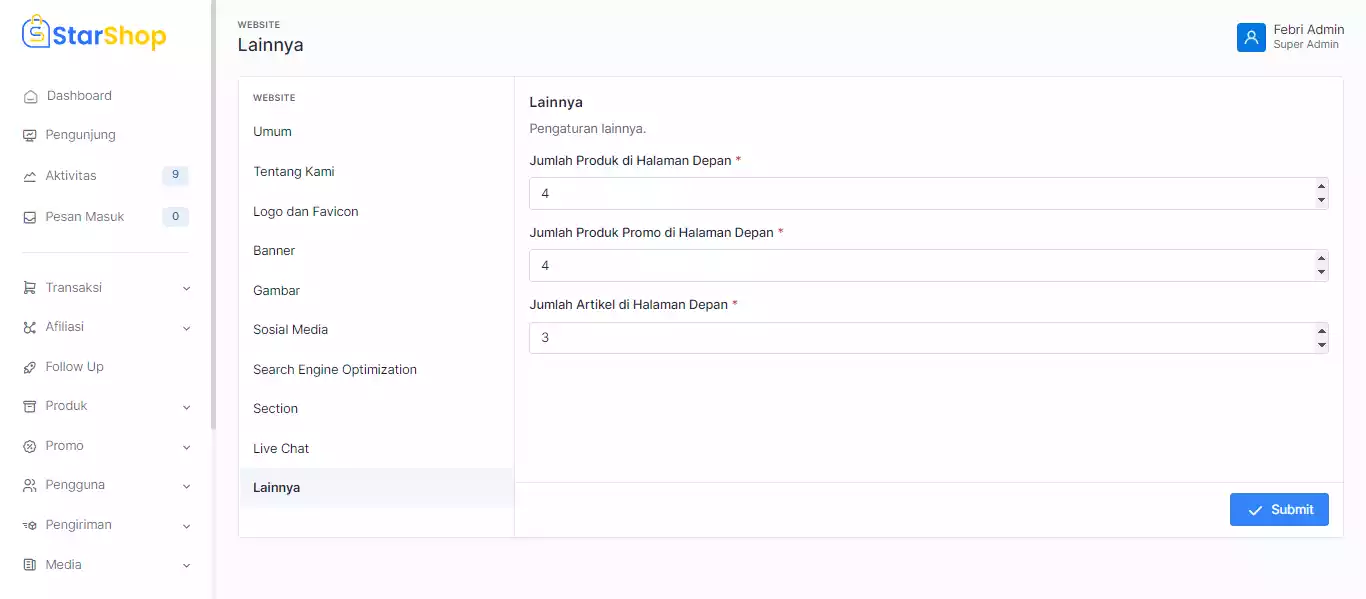Click the Aktivitas chart icon
This screenshot has height=599, width=1366.
pyautogui.click(x=30, y=176)
